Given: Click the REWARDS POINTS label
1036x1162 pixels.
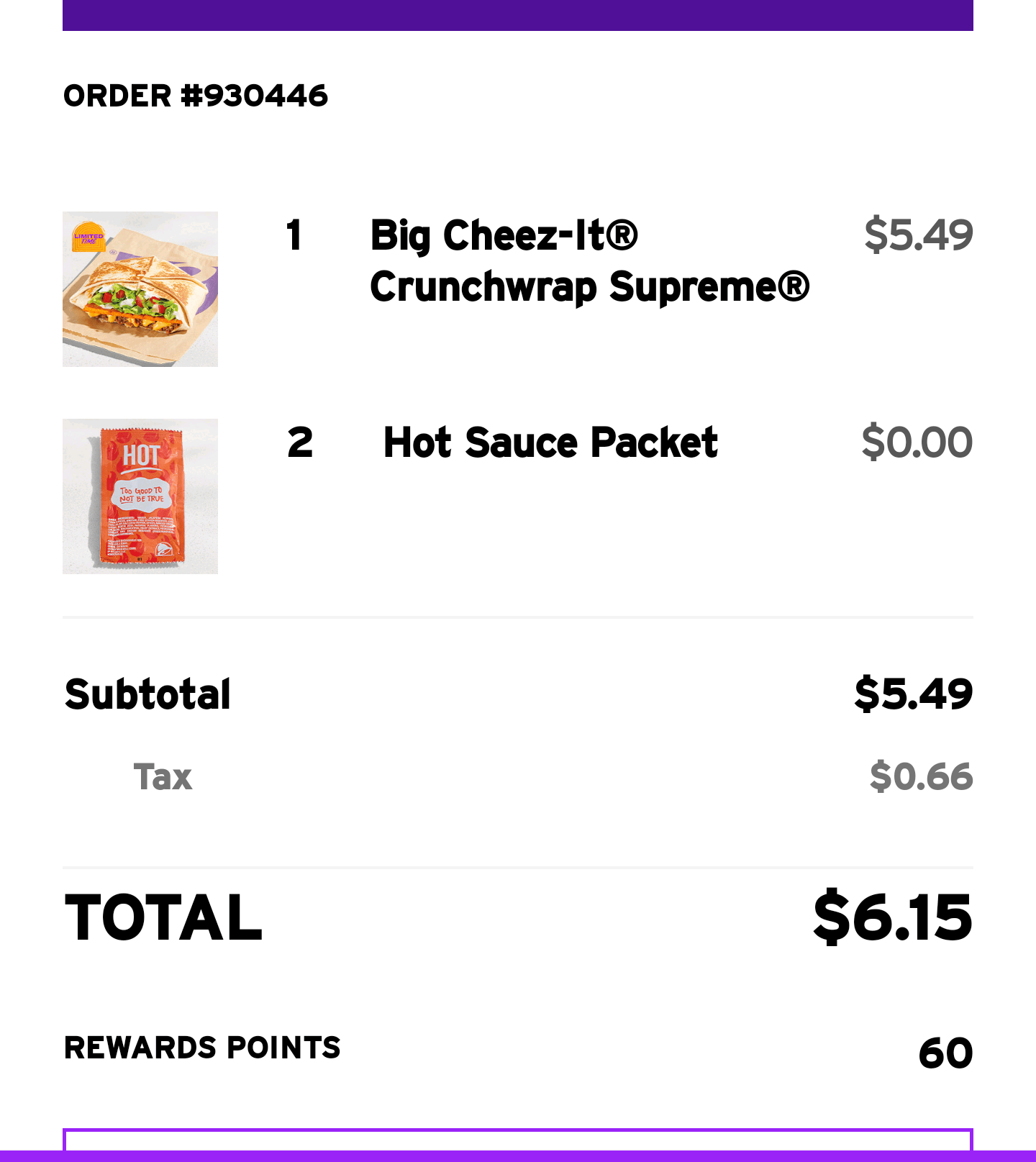Looking at the screenshot, I should (202, 1048).
